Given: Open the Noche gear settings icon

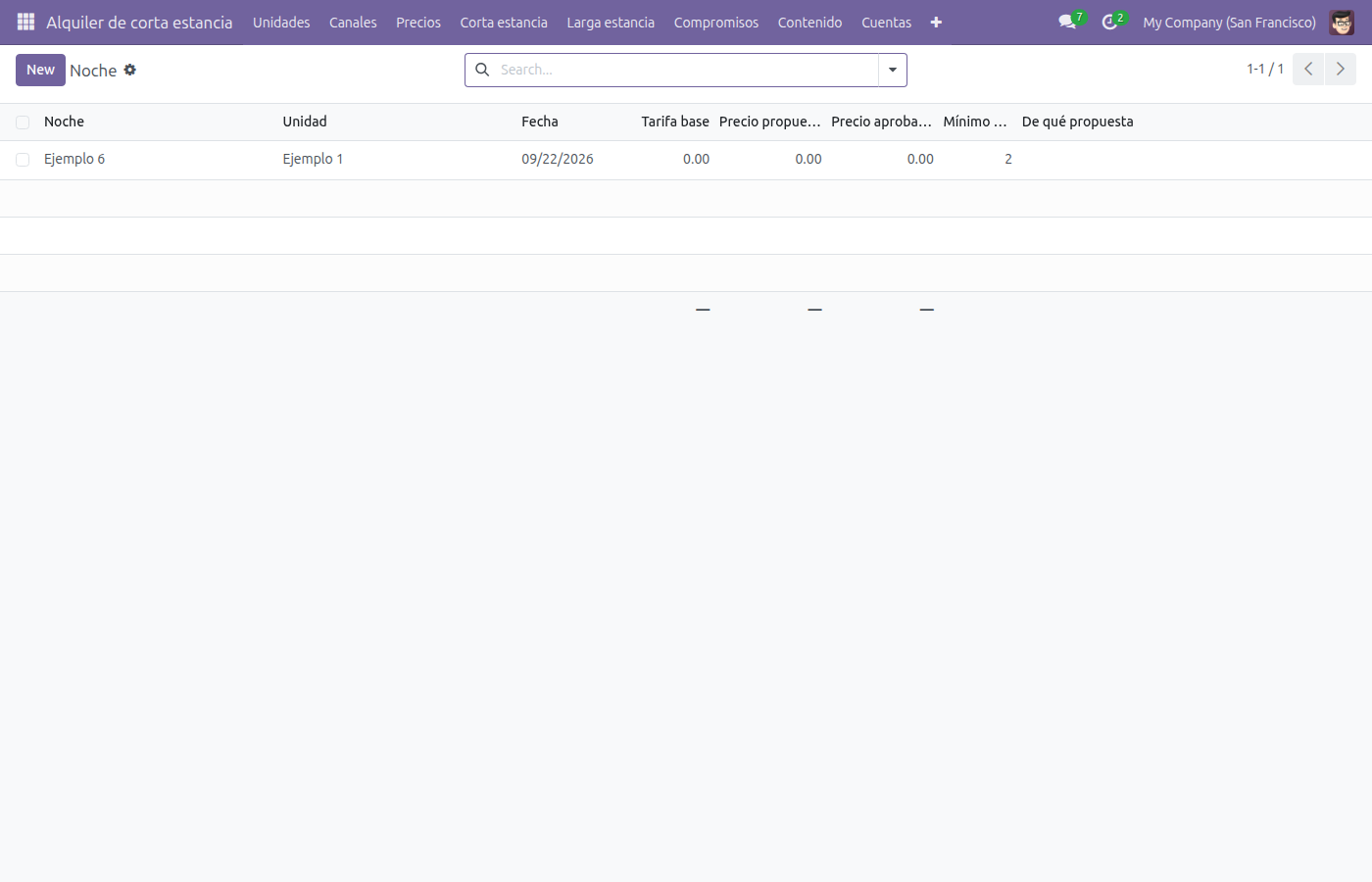Looking at the screenshot, I should [130, 70].
